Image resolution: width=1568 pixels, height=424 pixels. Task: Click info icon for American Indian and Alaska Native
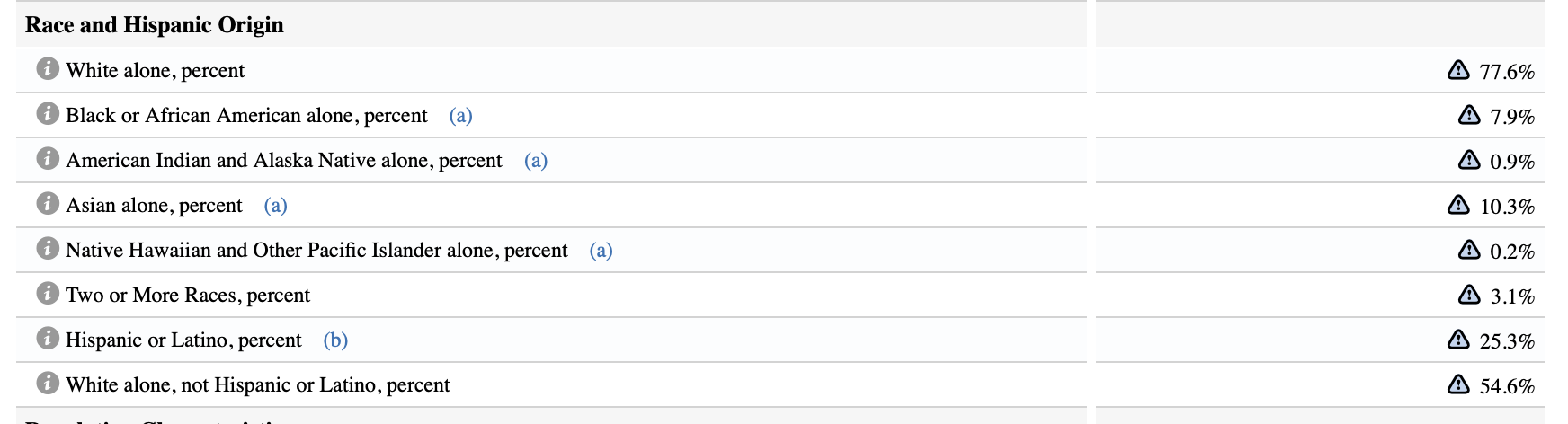click(48, 159)
